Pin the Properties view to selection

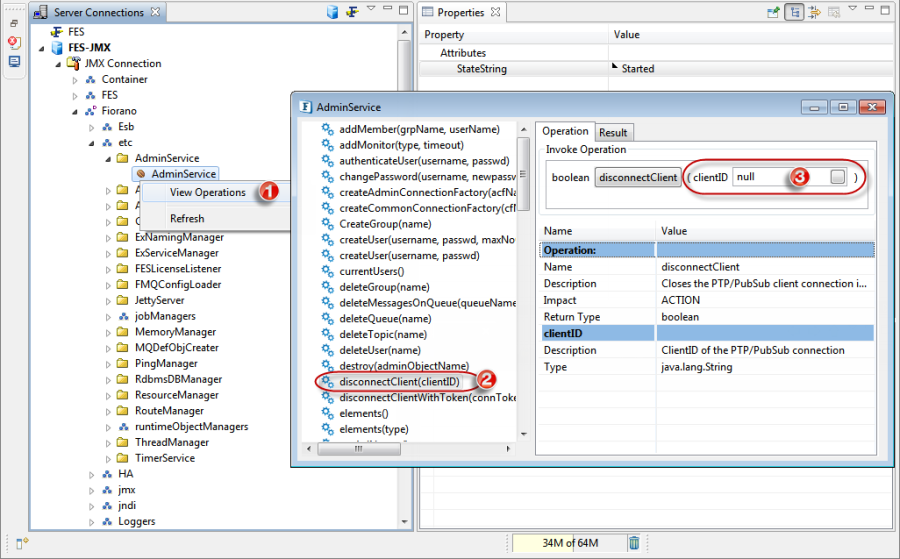pyautogui.click(x=773, y=12)
